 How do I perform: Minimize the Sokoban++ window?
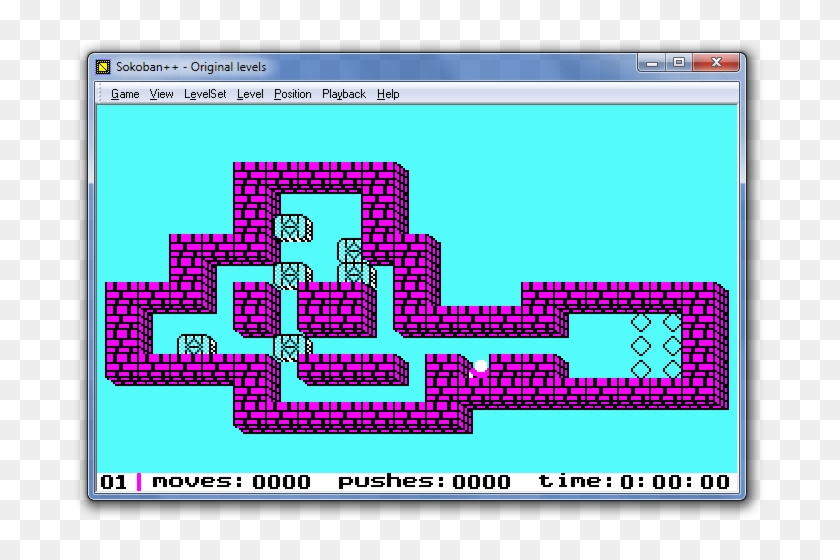[x=652, y=63]
